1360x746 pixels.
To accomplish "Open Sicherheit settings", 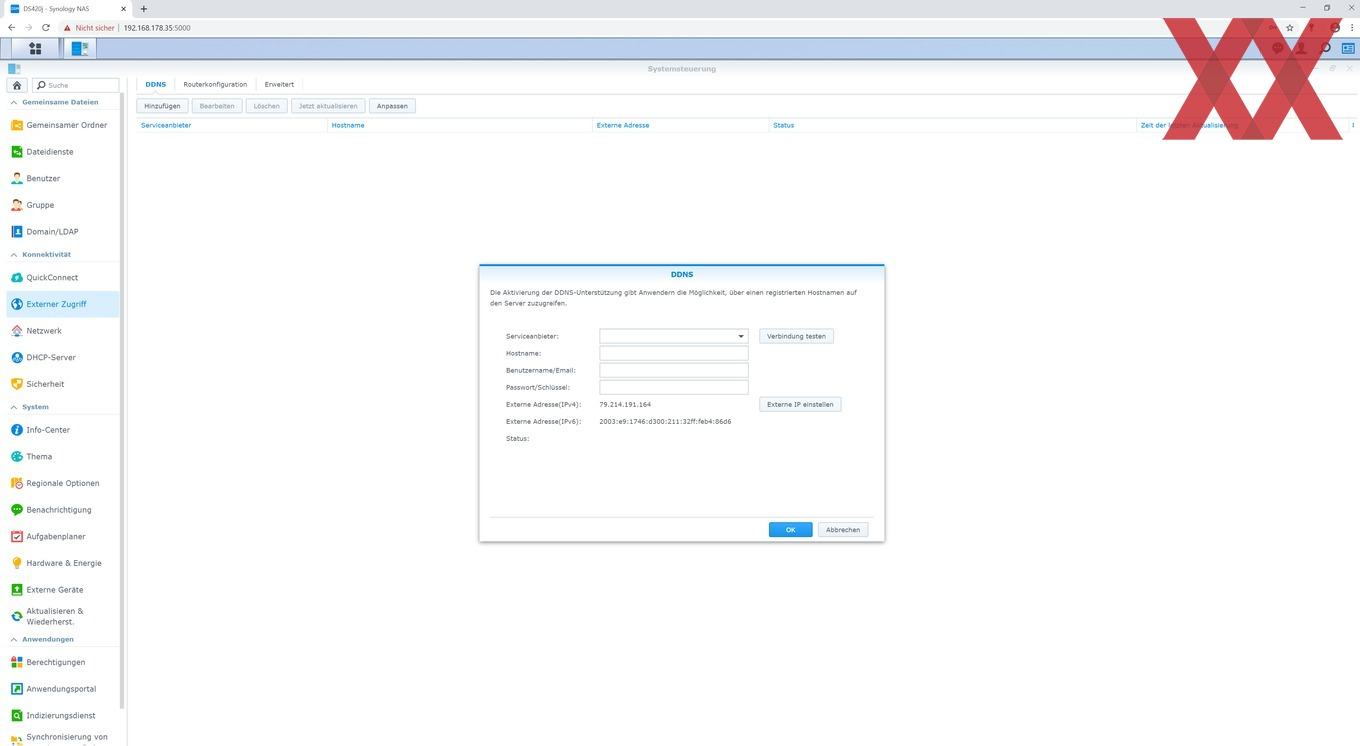I will [63, 384].
